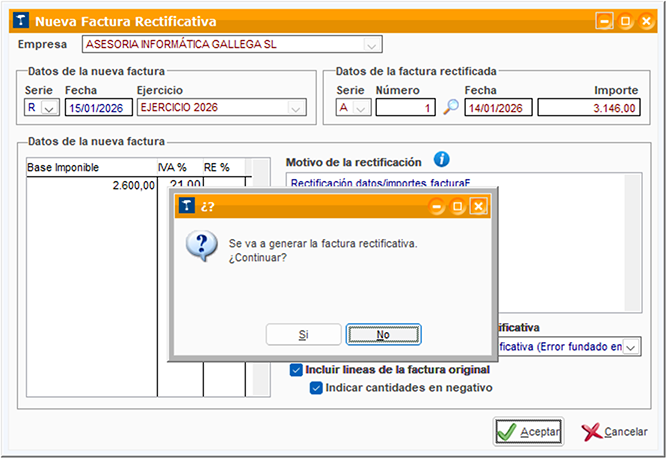Image resolution: width=666 pixels, height=458 pixels.
Task: Select the 2.600,00 base imponible cell
Action: coord(92,185)
